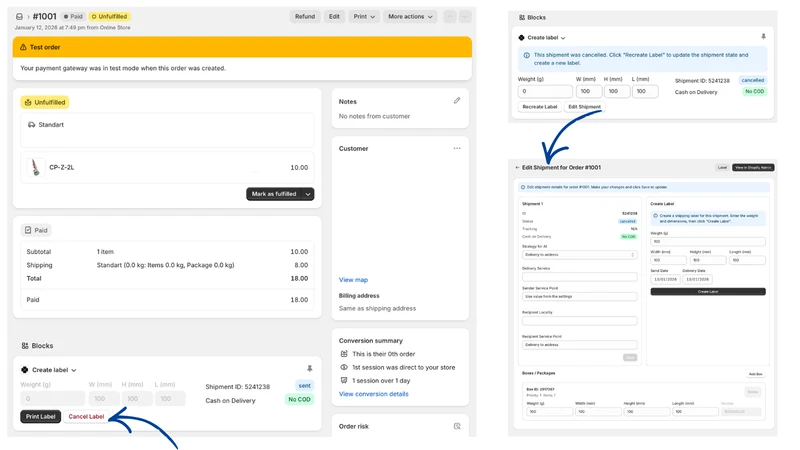
Task: Click the Delivery Service field
Action: [x=579, y=277]
